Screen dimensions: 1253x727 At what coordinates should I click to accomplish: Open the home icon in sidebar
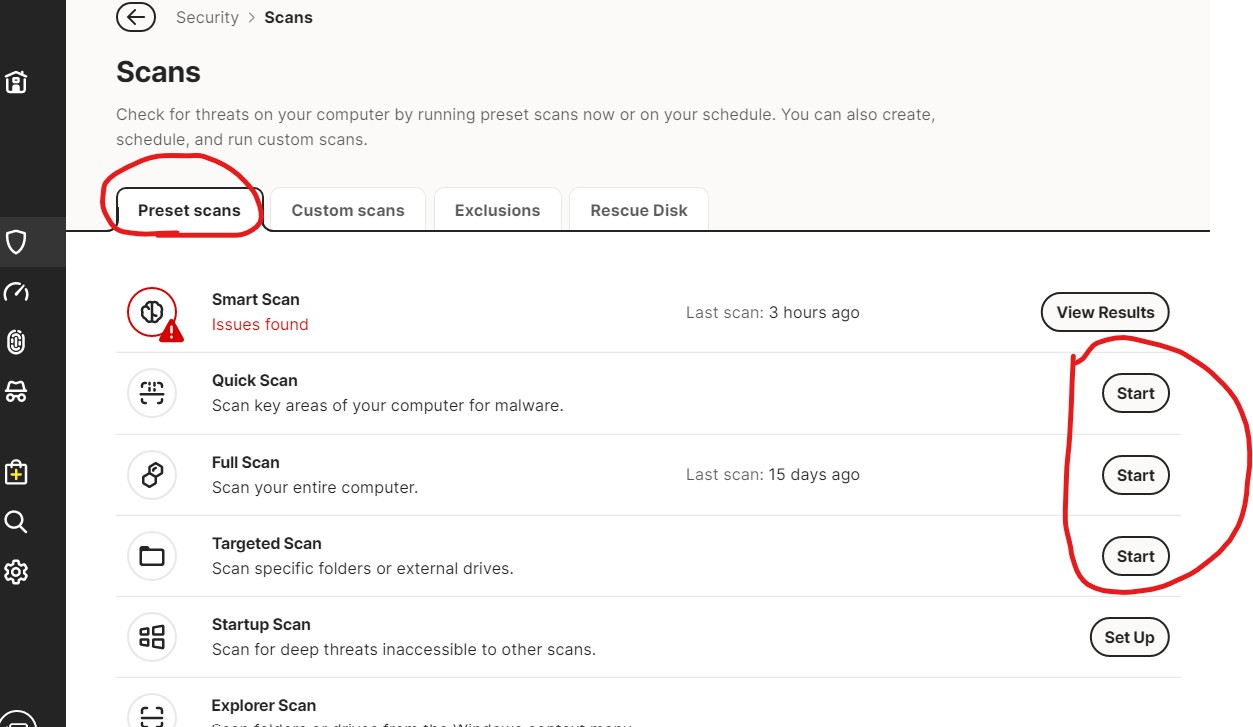pos(16,82)
